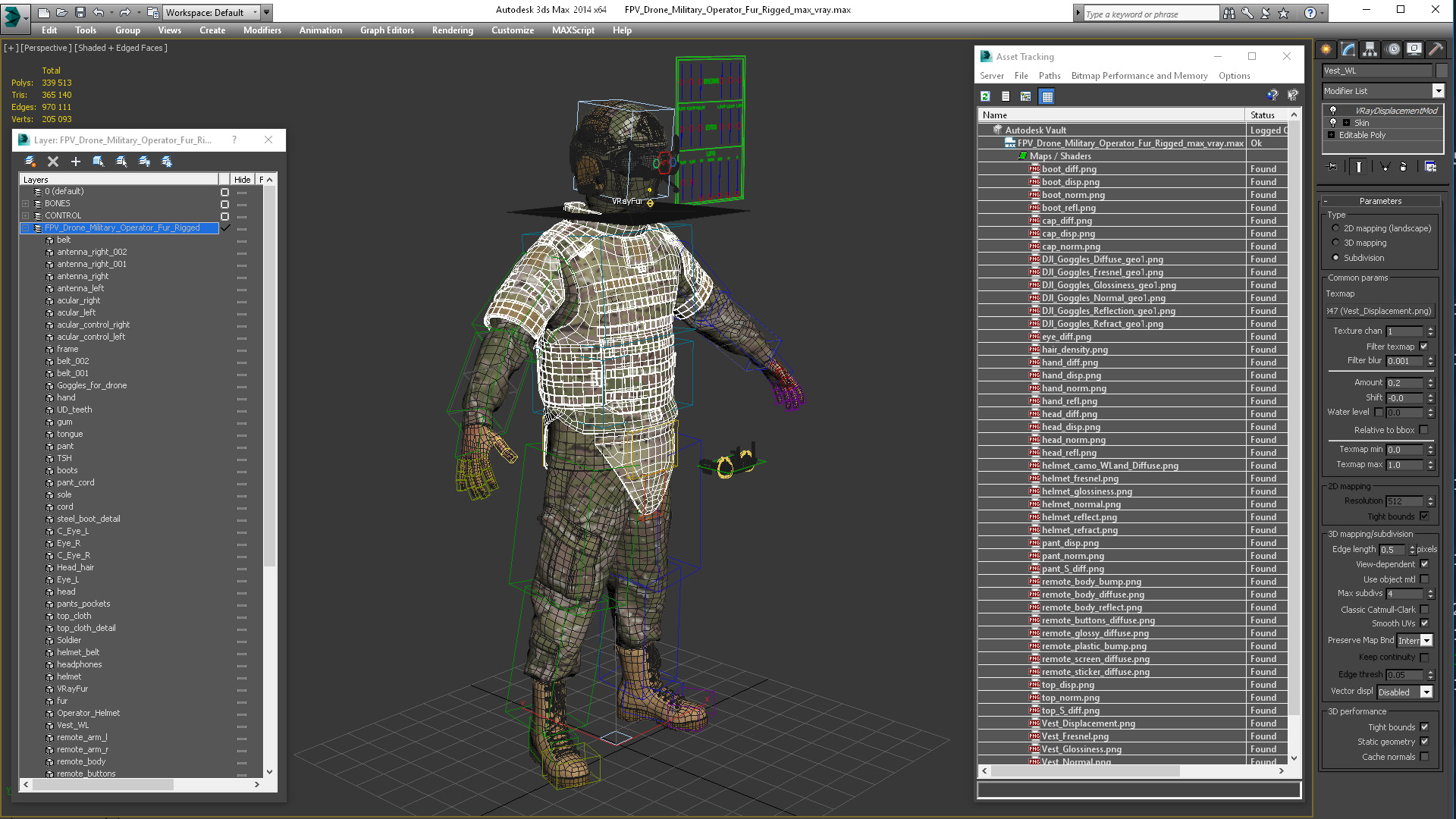The width and height of the screenshot is (1456, 819).
Task: Click Select Highlighted Objects and Layers icon
Action: point(99,162)
